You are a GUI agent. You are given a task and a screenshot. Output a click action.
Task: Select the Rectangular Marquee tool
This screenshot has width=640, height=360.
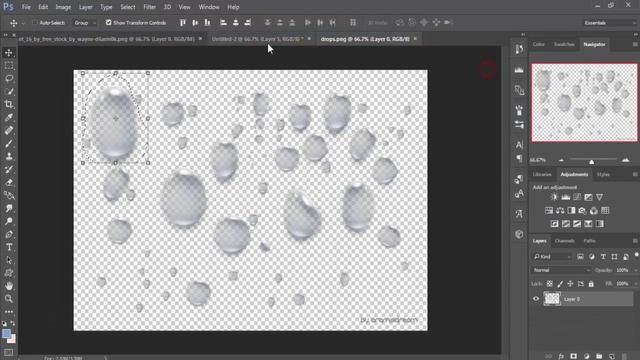[9, 66]
